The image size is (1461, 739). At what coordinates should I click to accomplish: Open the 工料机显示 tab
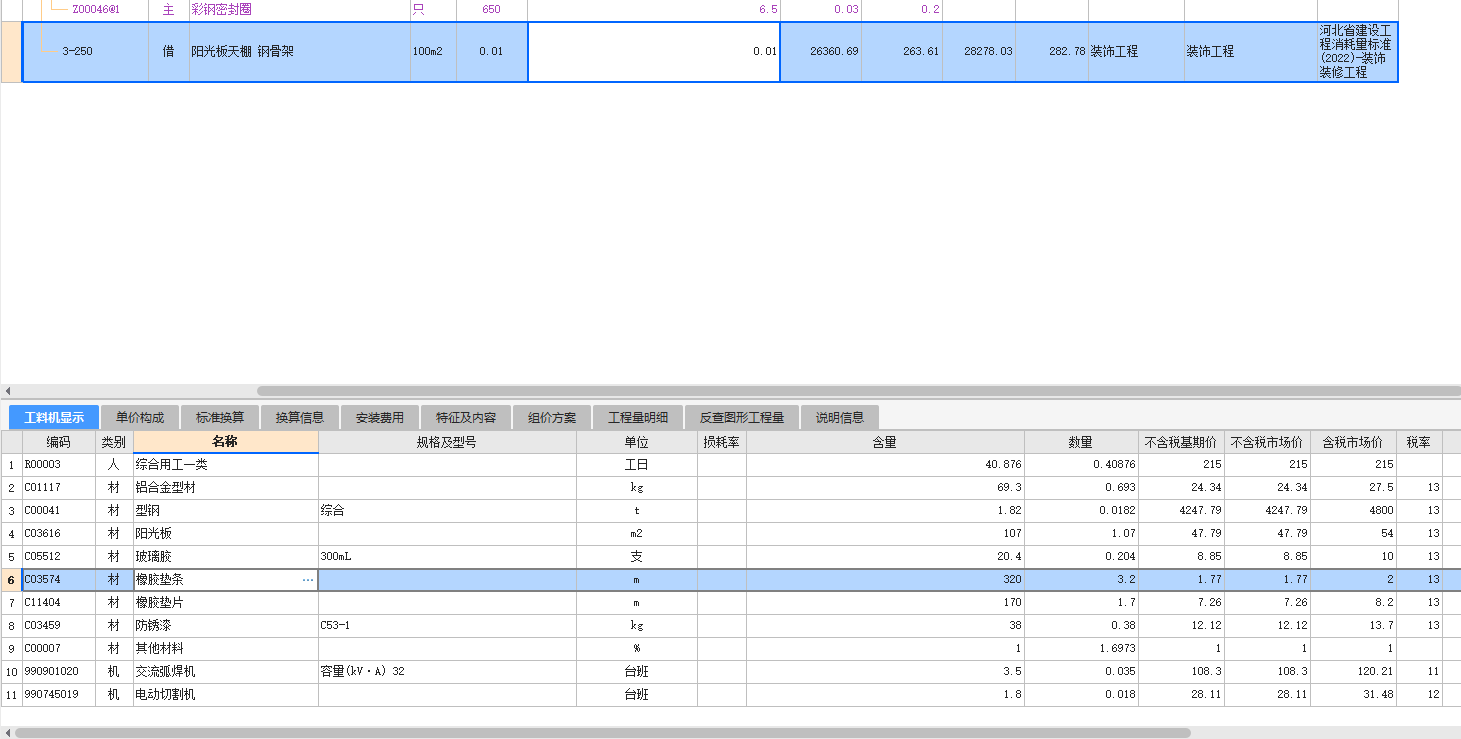click(x=54, y=417)
